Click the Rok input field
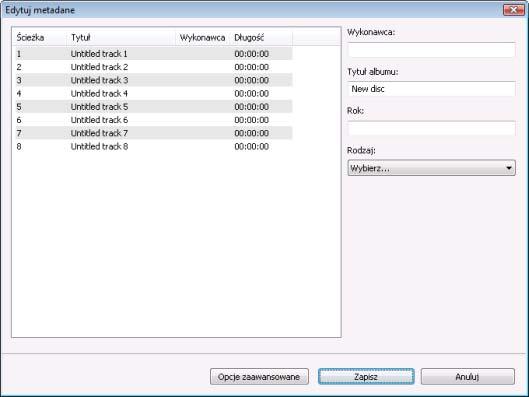 click(x=431, y=129)
